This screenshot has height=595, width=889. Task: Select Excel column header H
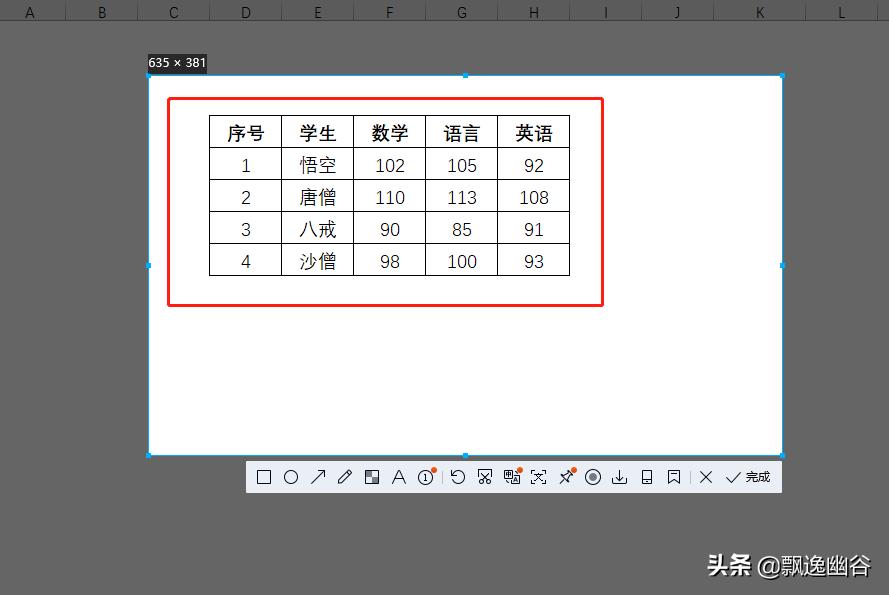[x=533, y=11]
